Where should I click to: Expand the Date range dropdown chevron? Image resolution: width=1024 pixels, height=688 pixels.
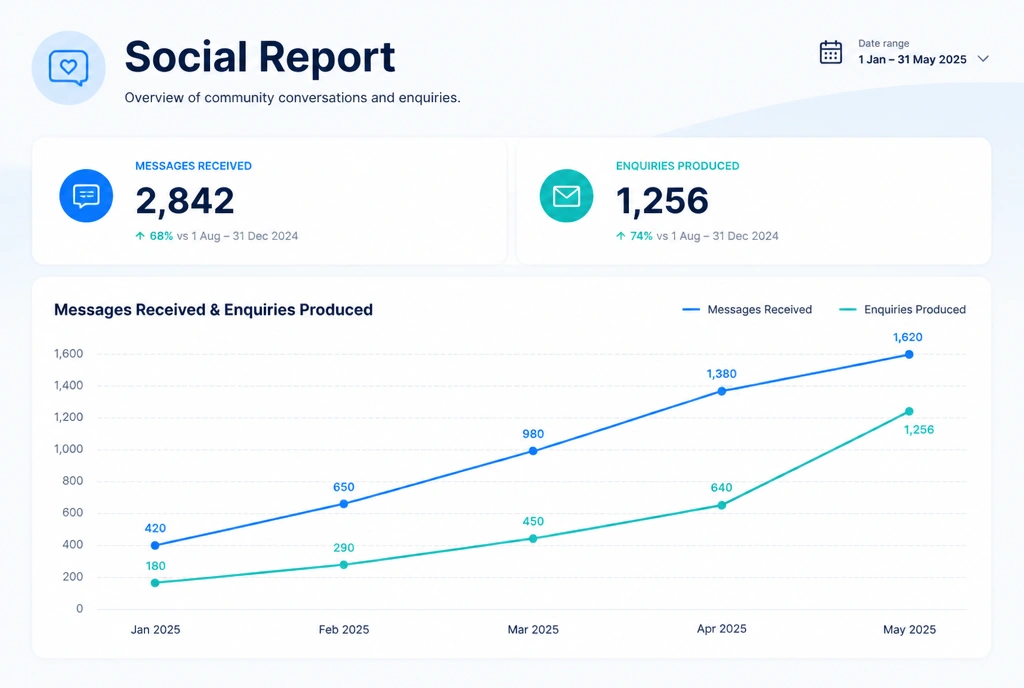point(983,59)
